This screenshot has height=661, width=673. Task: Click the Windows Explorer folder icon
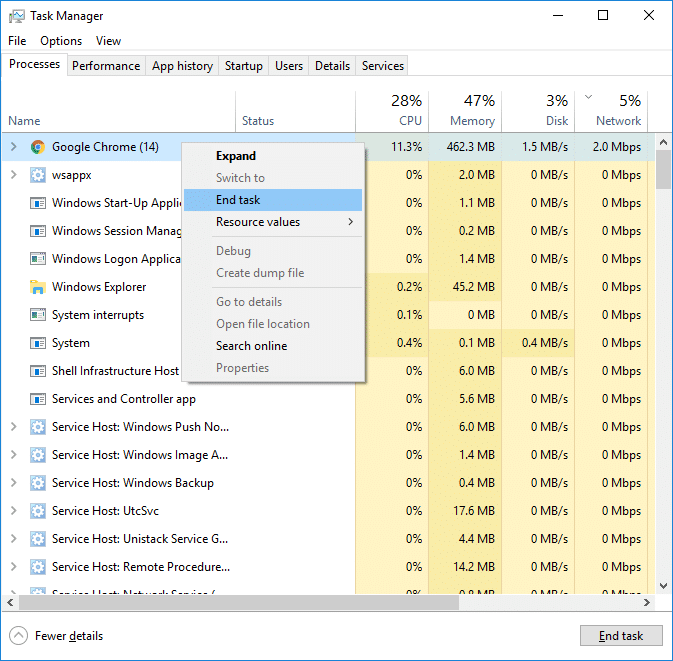coord(38,287)
